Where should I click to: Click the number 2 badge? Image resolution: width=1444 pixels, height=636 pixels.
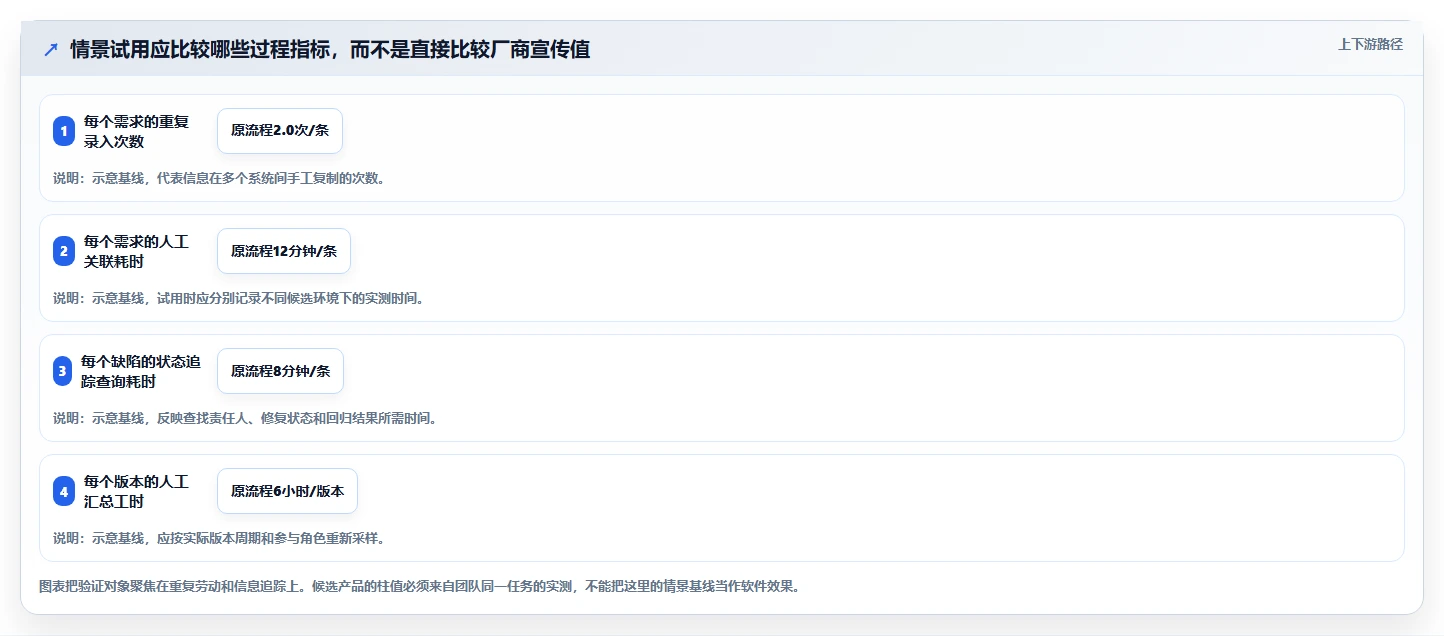pos(64,251)
